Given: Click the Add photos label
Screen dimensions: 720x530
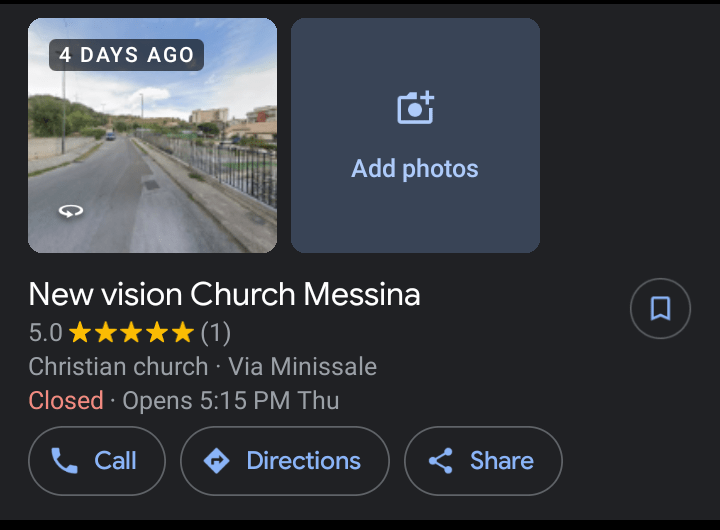Looking at the screenshot, I should (x=415, y=169).
